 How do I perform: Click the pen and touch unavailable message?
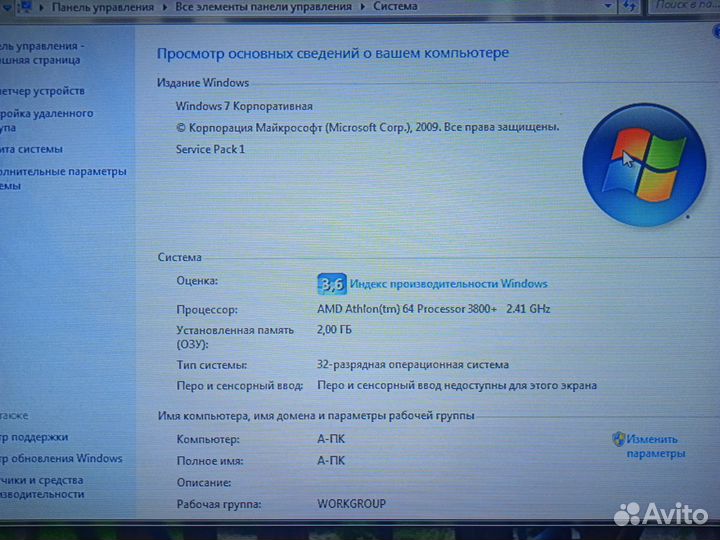pos(457,385)
